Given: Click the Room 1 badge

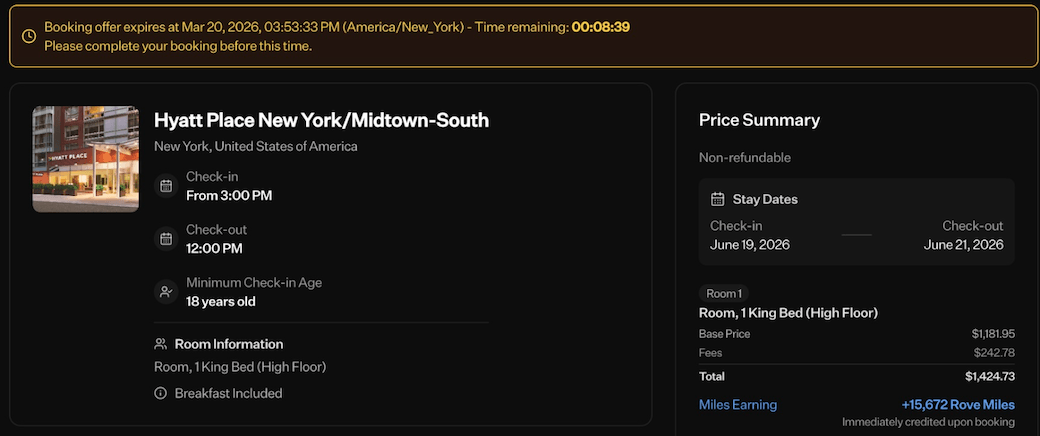Looking at the screenshot, I should coord(724,294).
